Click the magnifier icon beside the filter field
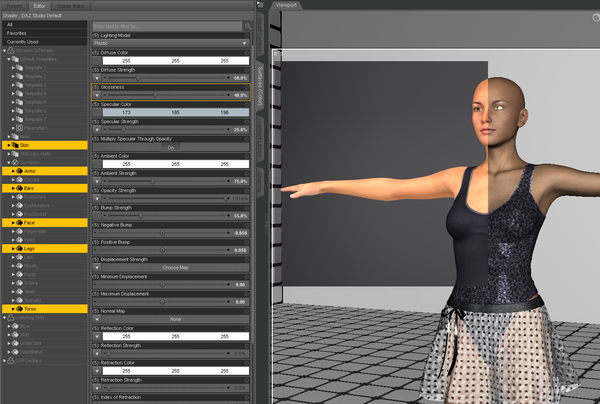Image resolution: width=600 pixels, height=404 pixels. pyautogui.click(x=248, y=26)
